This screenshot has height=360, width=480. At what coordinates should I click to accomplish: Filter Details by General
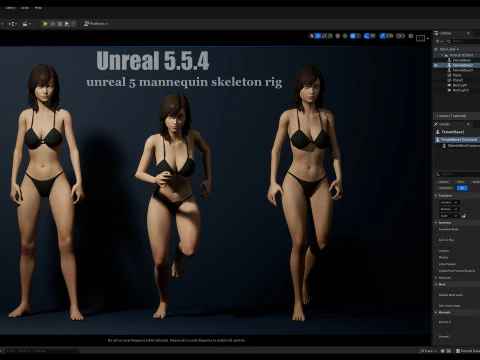pos(444,182)
